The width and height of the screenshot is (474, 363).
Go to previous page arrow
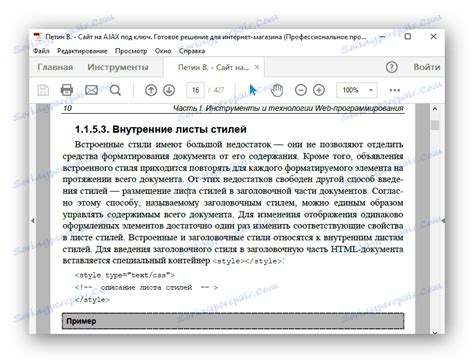click(151, 90)
